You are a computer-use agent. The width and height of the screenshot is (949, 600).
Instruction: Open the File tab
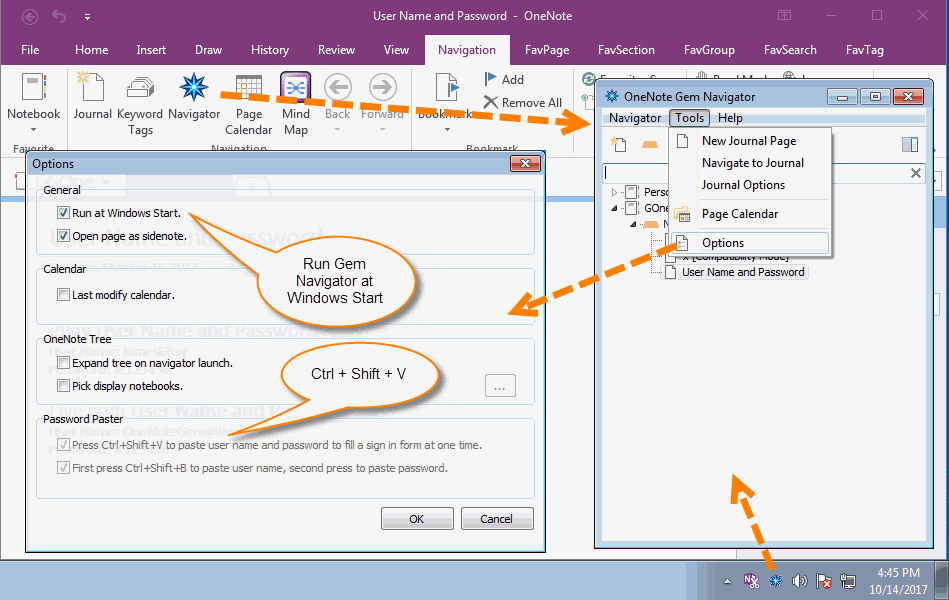[x=30, y=50]
